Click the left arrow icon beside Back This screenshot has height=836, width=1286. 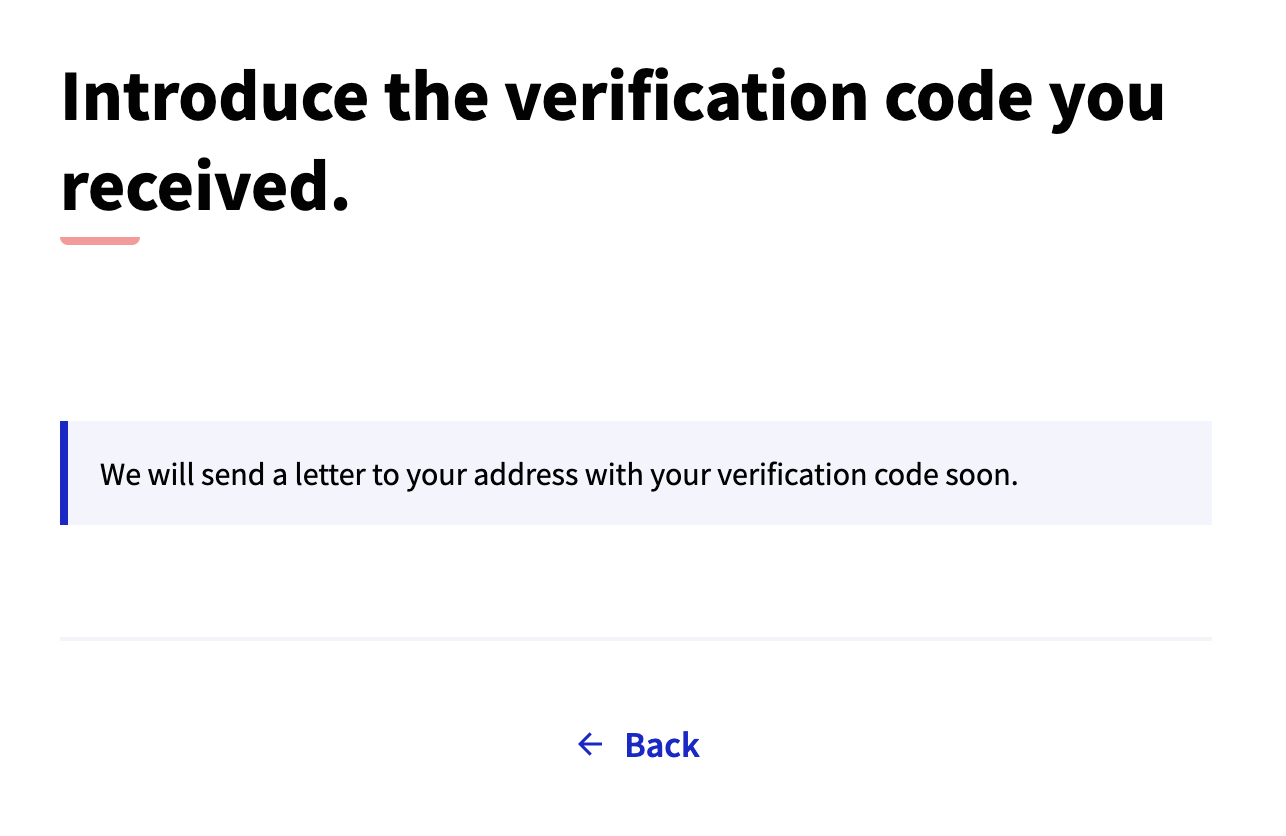590,744
